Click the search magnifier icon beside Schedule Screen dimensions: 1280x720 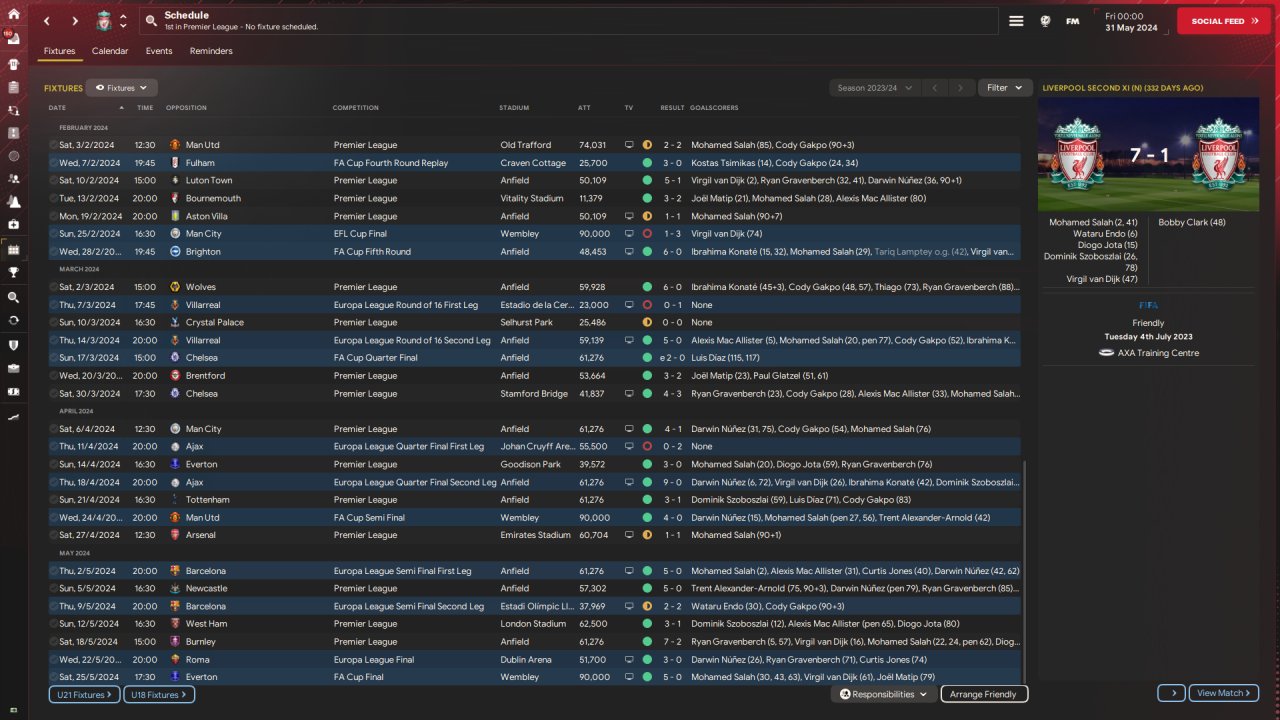click(x=150, y=21)
